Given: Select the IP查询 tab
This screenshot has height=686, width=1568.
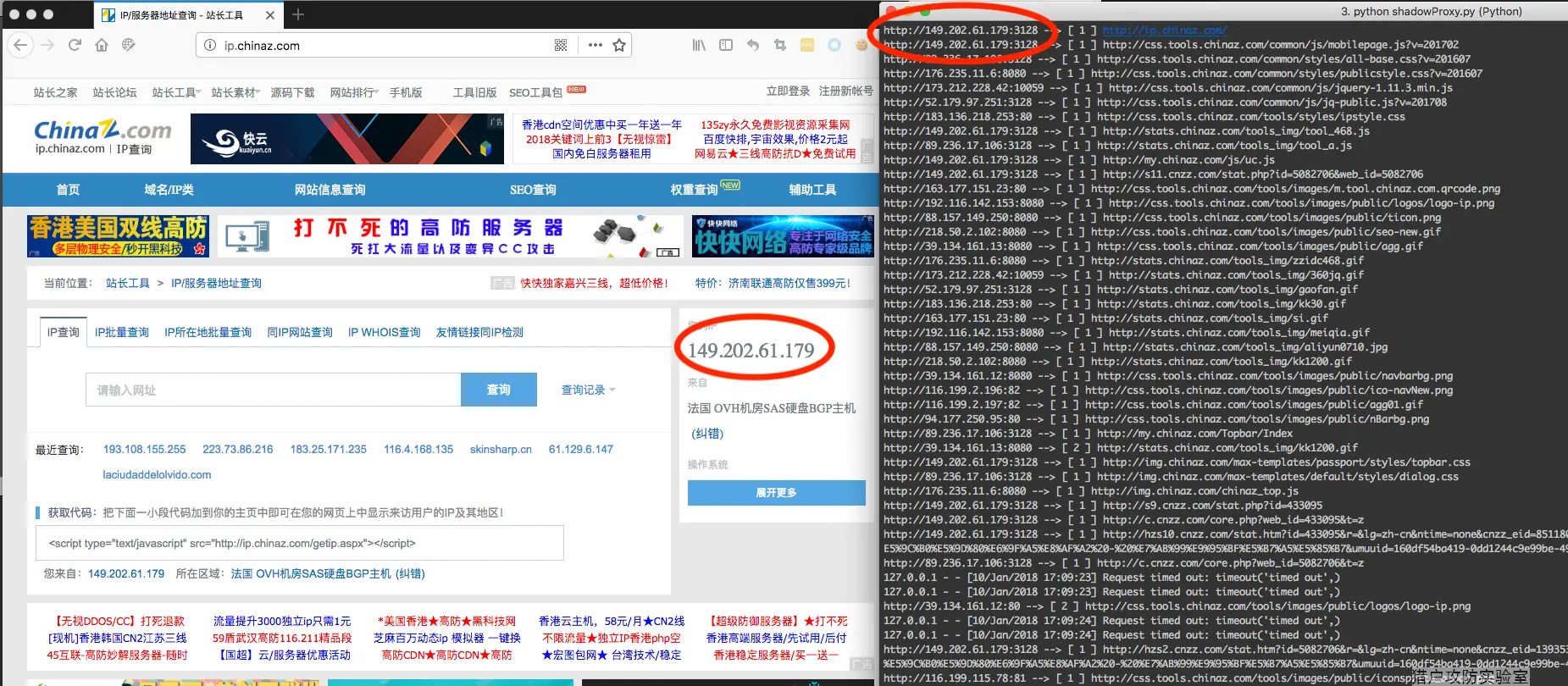Looking at the screenshot, I should (64, 332).
